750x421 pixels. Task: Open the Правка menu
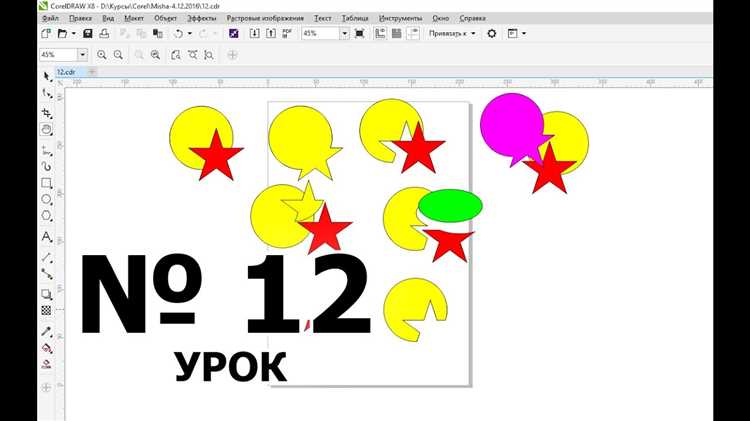coord(80,18)
